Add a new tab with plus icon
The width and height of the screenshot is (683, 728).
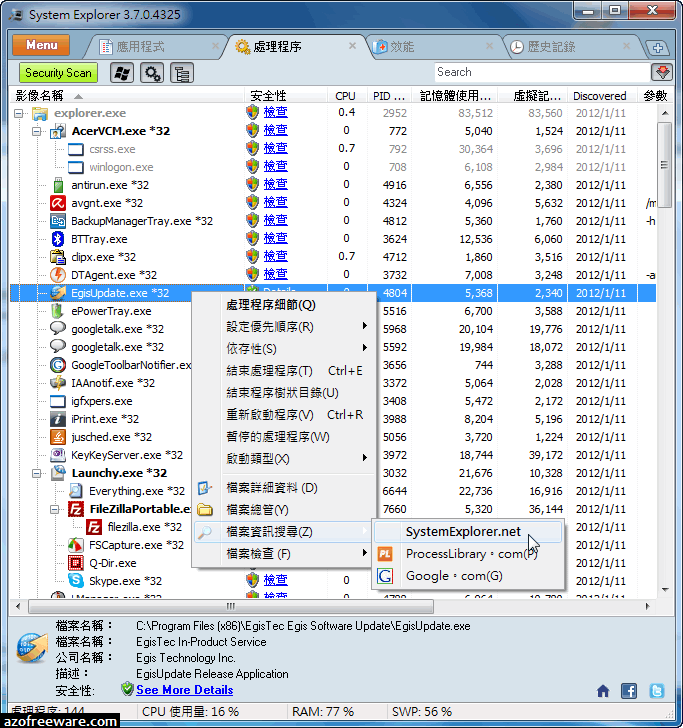tap(657, 47)
